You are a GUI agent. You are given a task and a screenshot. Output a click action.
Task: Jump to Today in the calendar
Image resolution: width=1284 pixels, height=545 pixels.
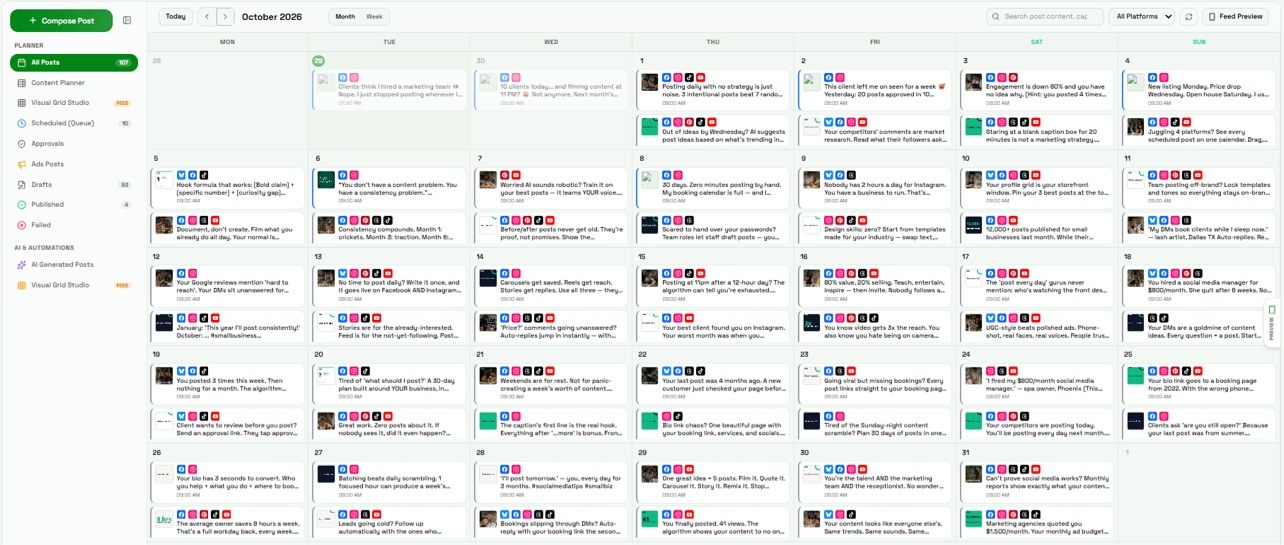tap(175, 16)
